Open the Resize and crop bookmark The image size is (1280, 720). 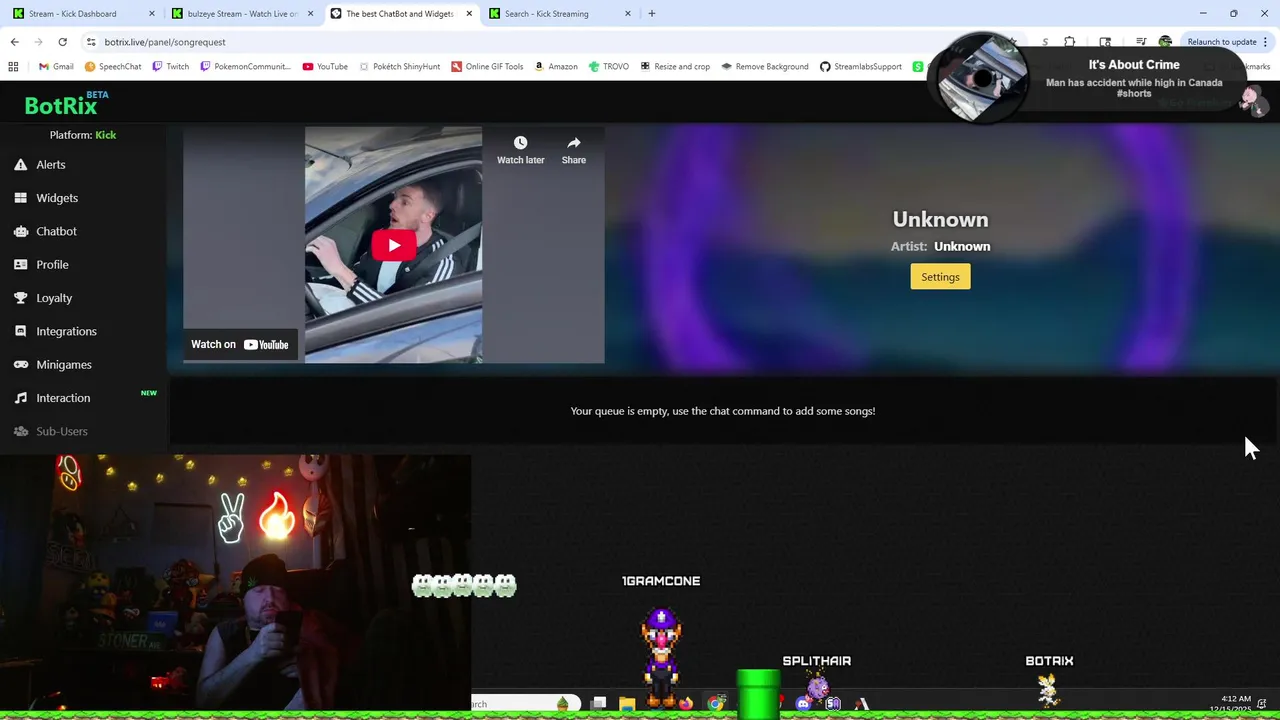point(675,67)
